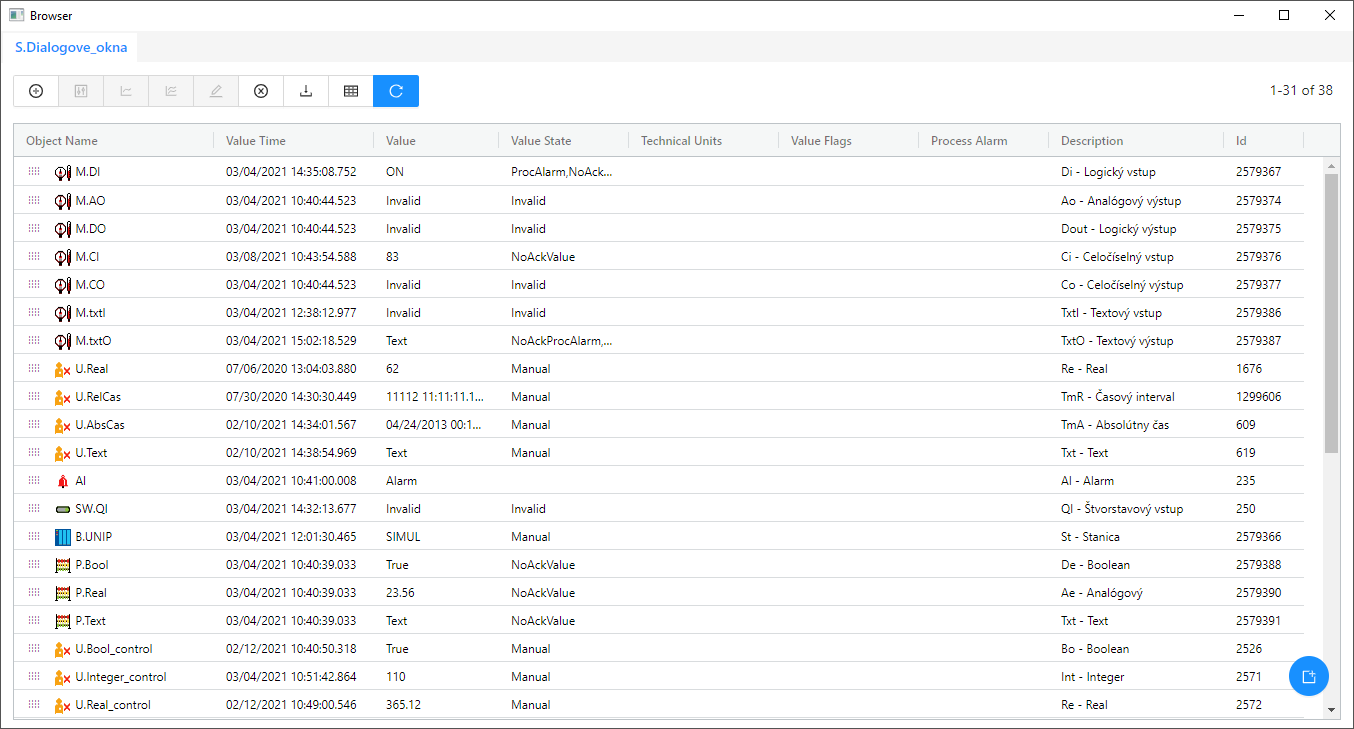
Task: Click the scrollbar down arrow in the table
Action: [1330, 709]
